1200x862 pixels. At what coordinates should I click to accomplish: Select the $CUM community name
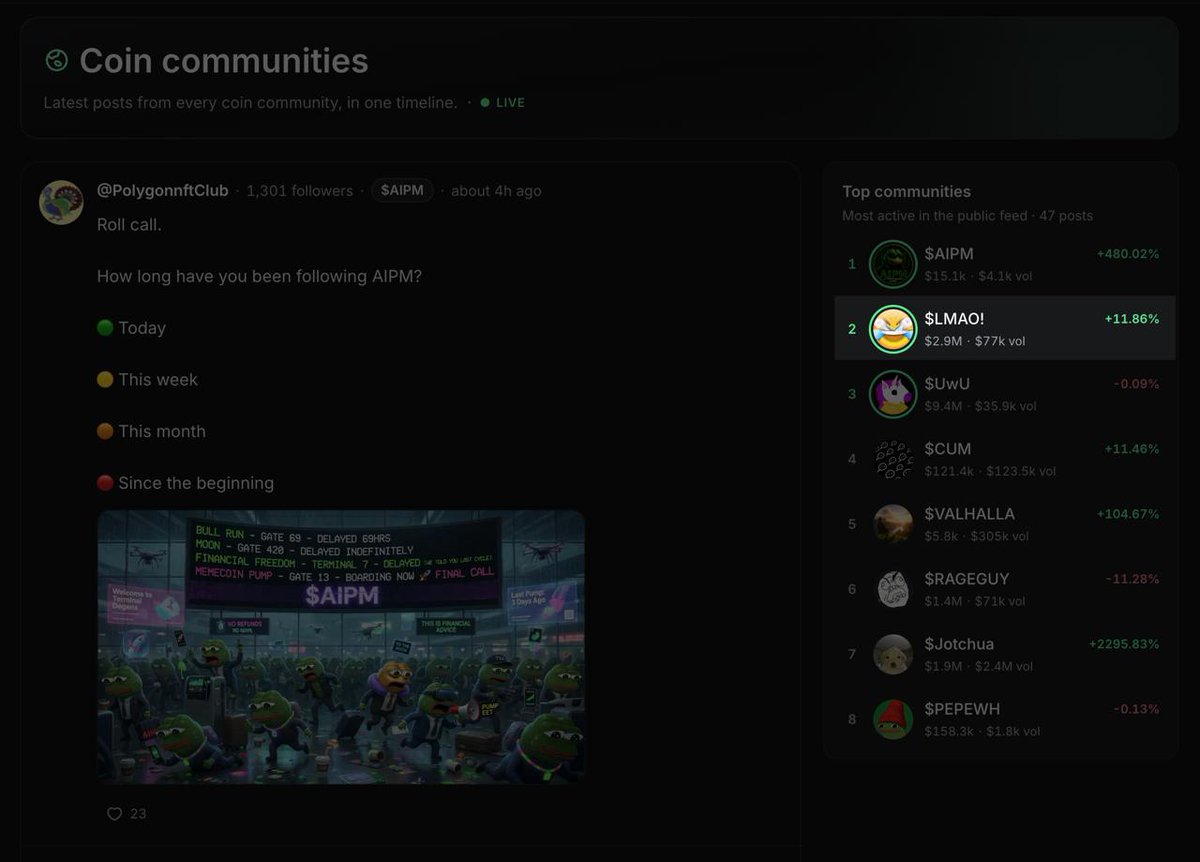click(948, 449)
